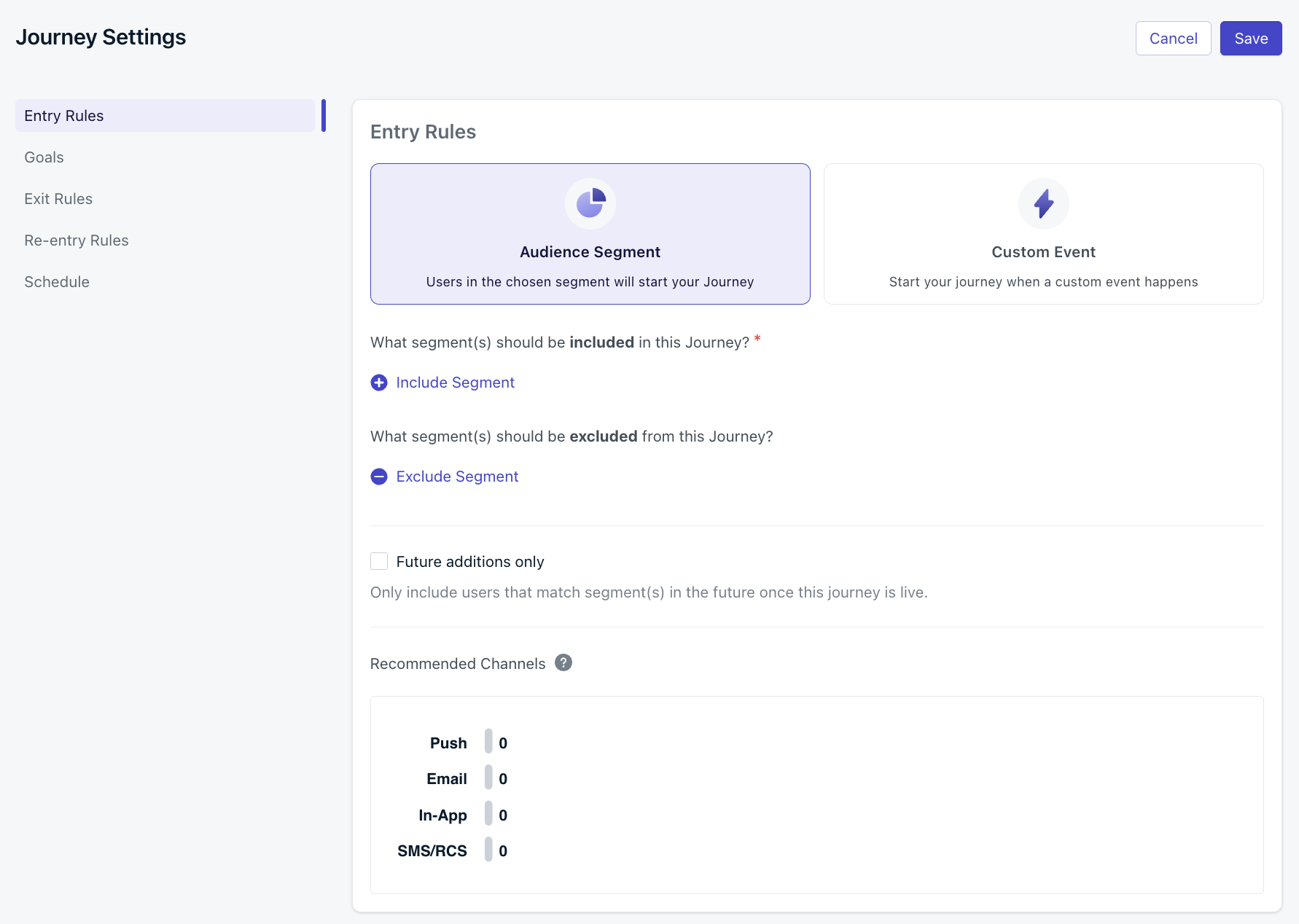Select the Audience Segment entry option
This screenshot has width=1299, height=924.
[590, 233]
